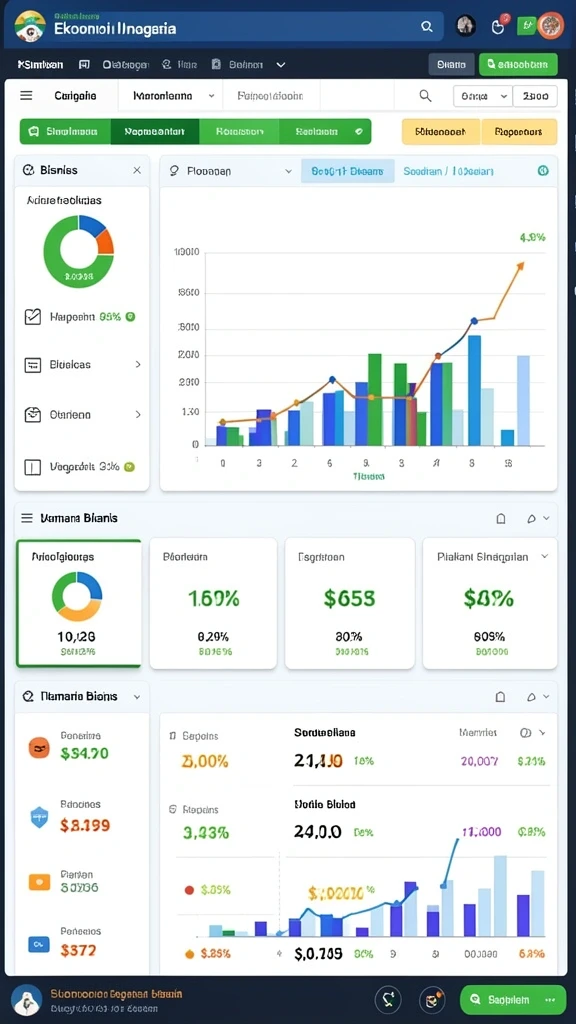This screenshot has height=1024, width=576.
Task: Click the yellow Riopeoors button
Action: click(x=519, y=131)
